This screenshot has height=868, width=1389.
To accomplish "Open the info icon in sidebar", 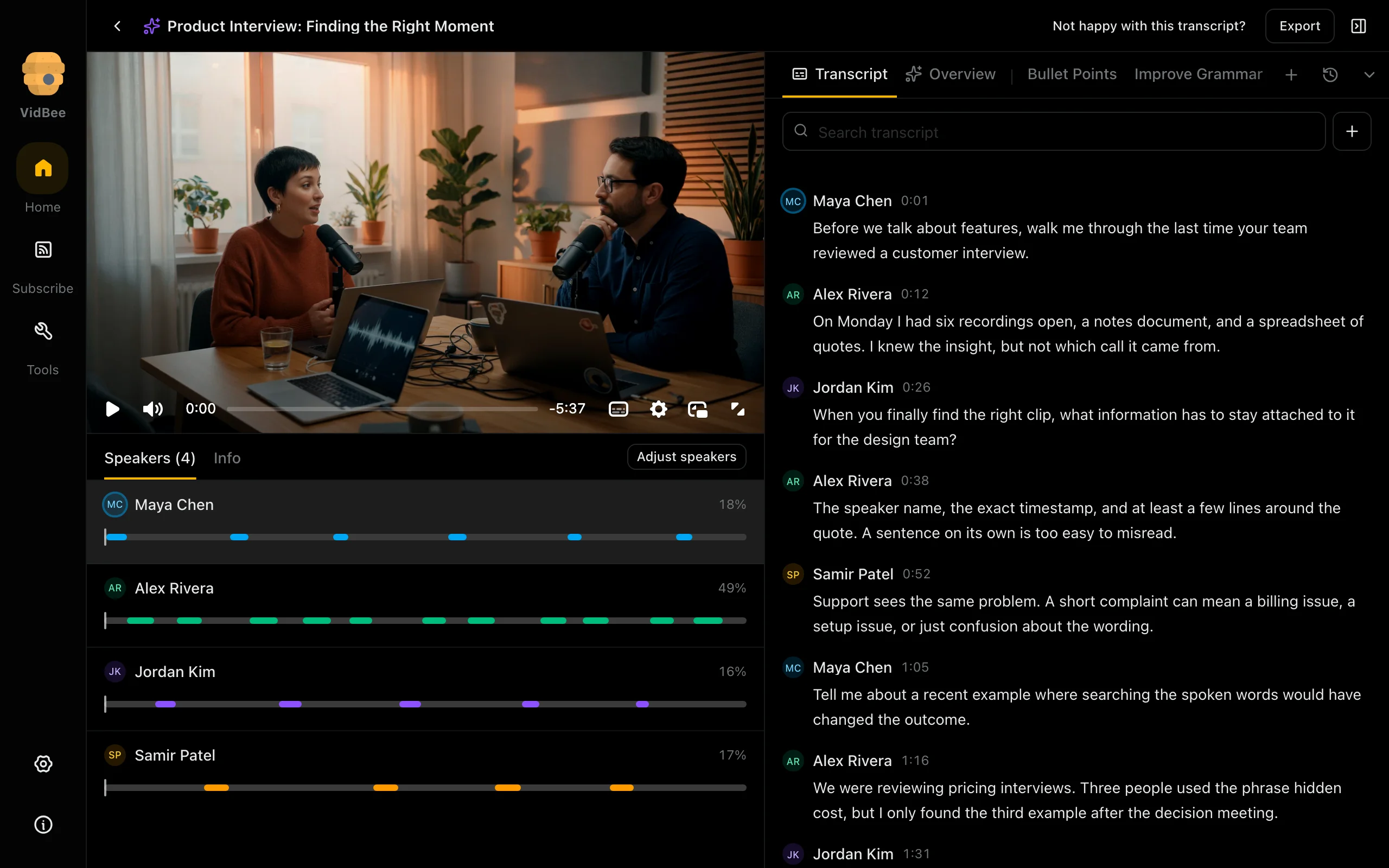I will (x=43, y=825).
